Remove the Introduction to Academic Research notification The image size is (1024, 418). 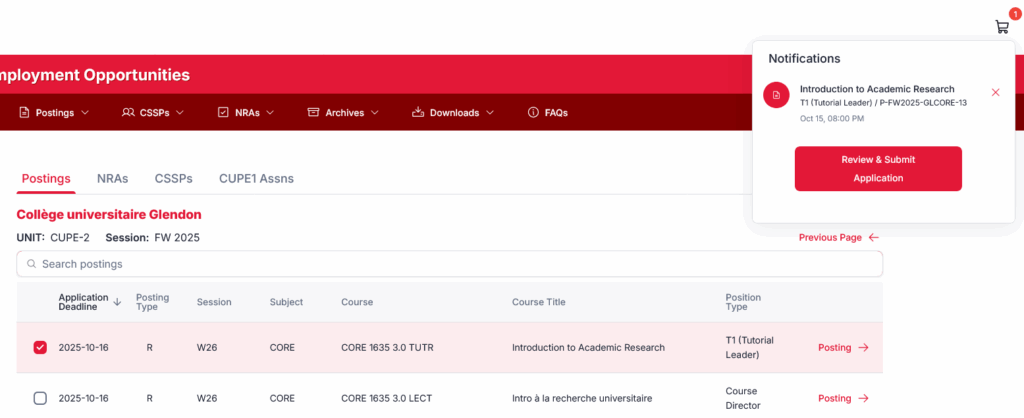tap(995, 92)
